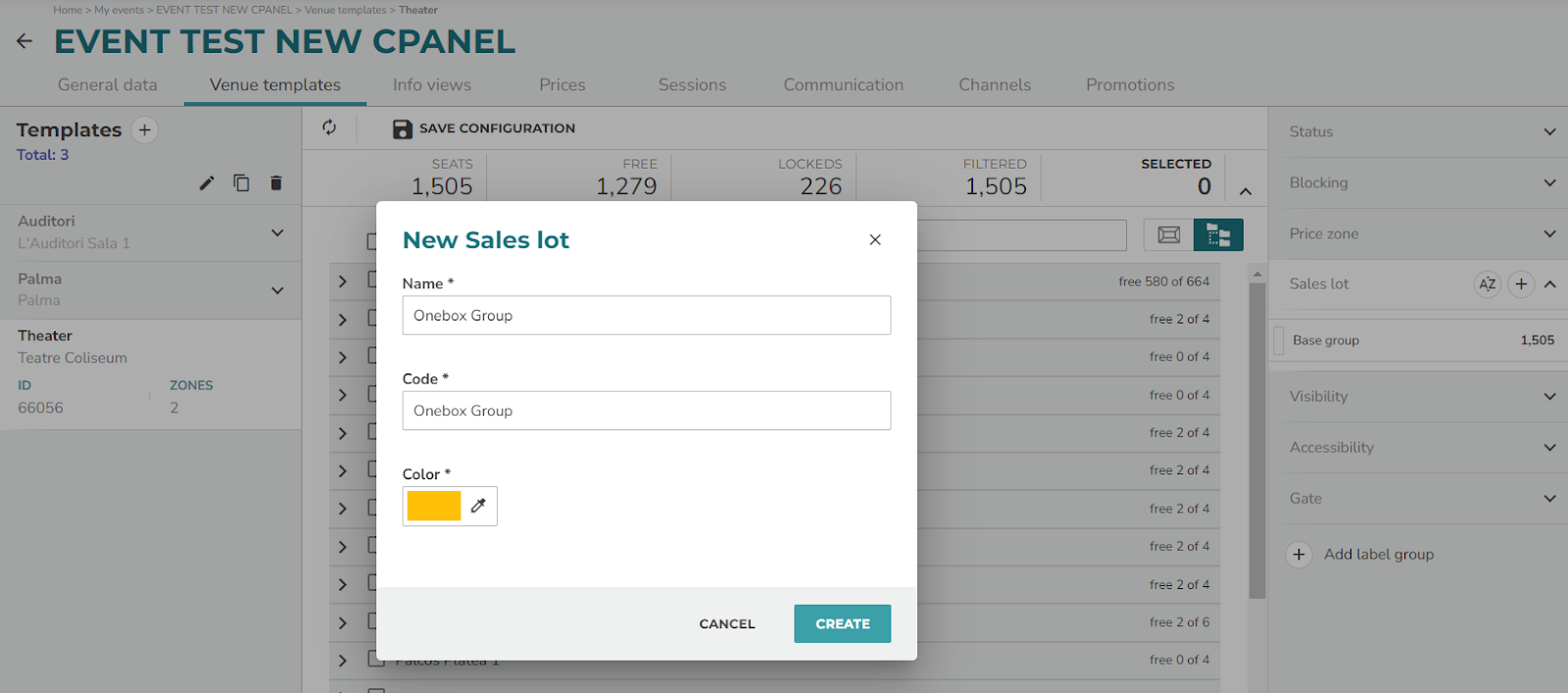The image size is (1568, 693).
Task: Click SAVE CONFIGURATION button text
Action: pos(497,128)
